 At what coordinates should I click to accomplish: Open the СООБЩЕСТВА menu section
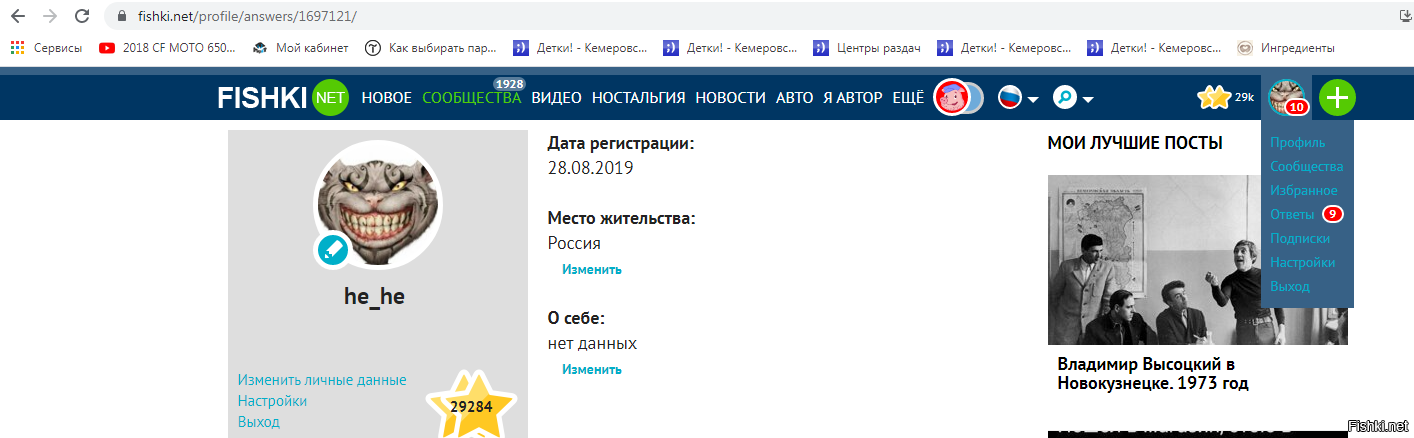tap(472, 98)
